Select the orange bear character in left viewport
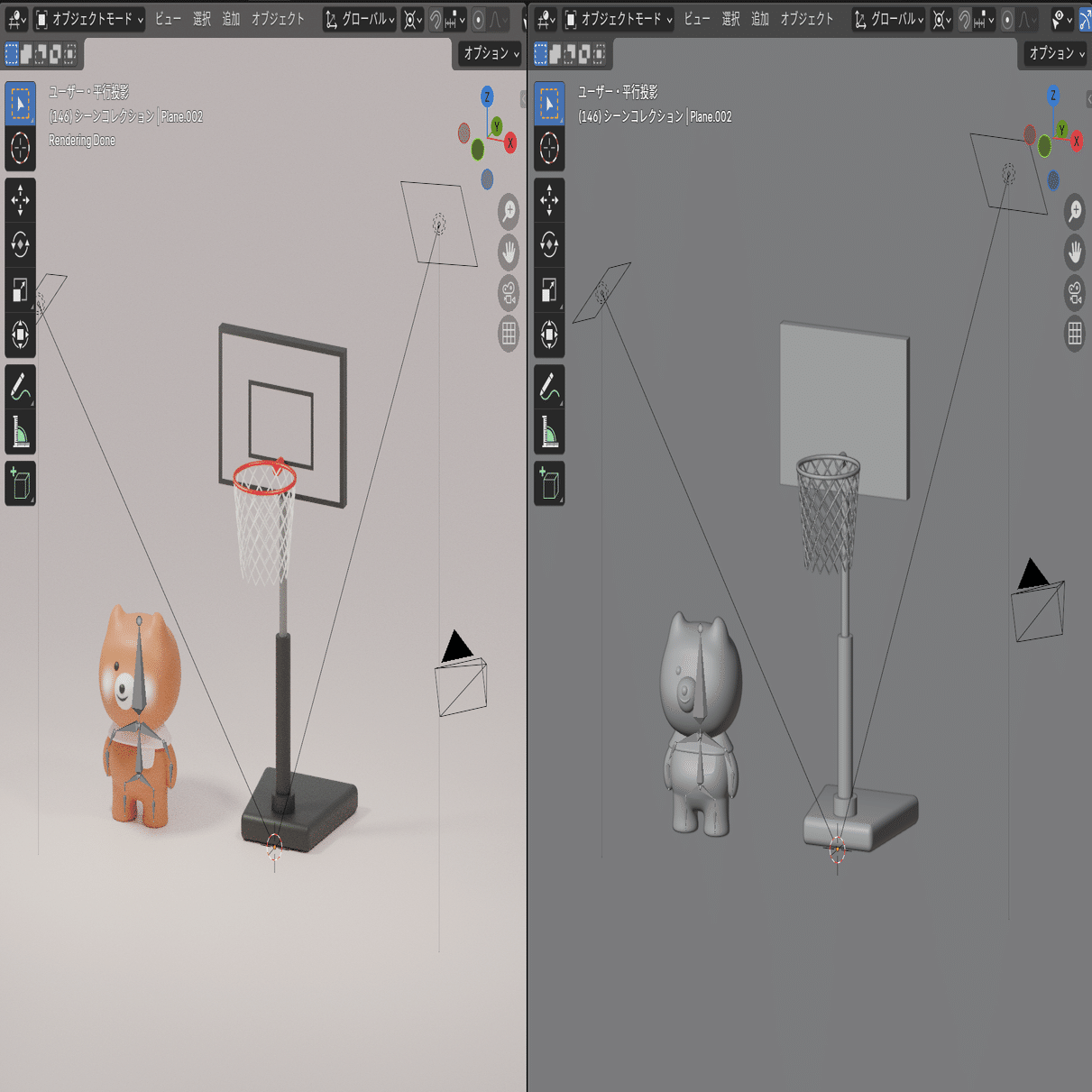Viewport: 1092px width, 1092px height. tap(140, 718)
